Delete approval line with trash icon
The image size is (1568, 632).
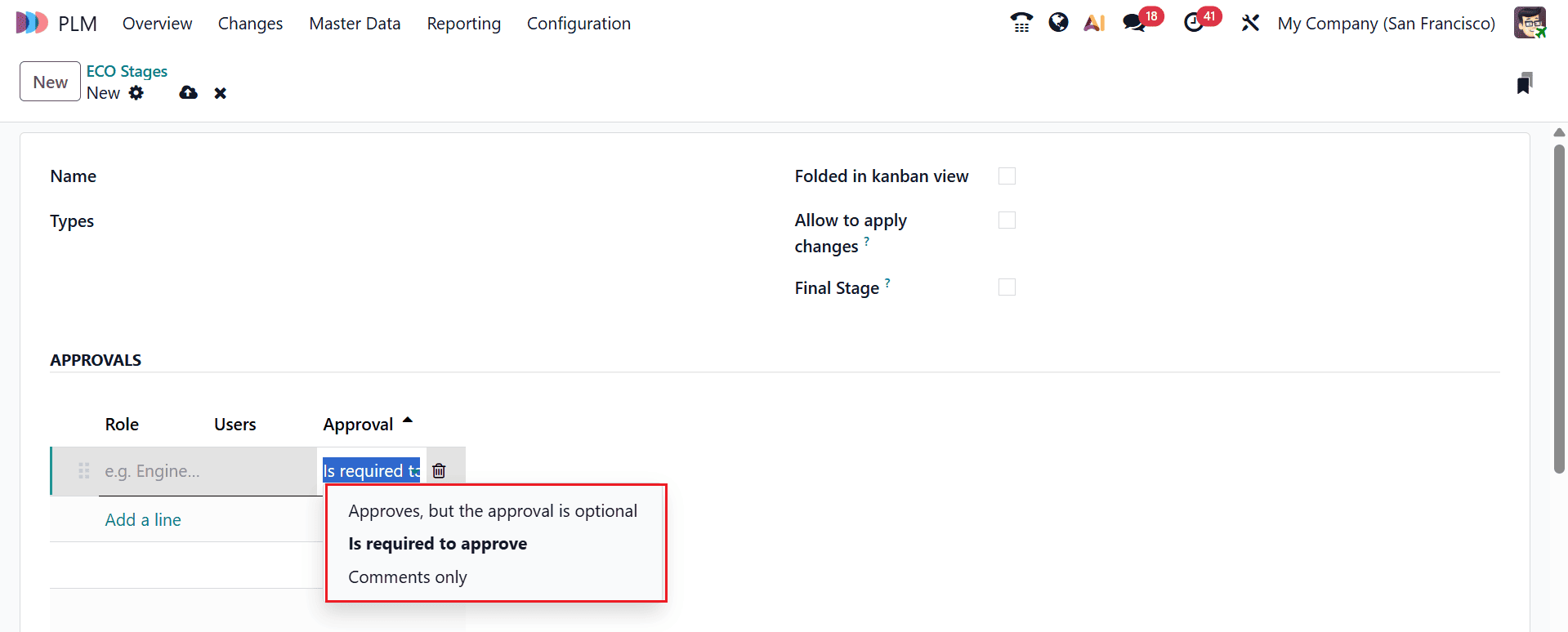(x=439, y=471)
